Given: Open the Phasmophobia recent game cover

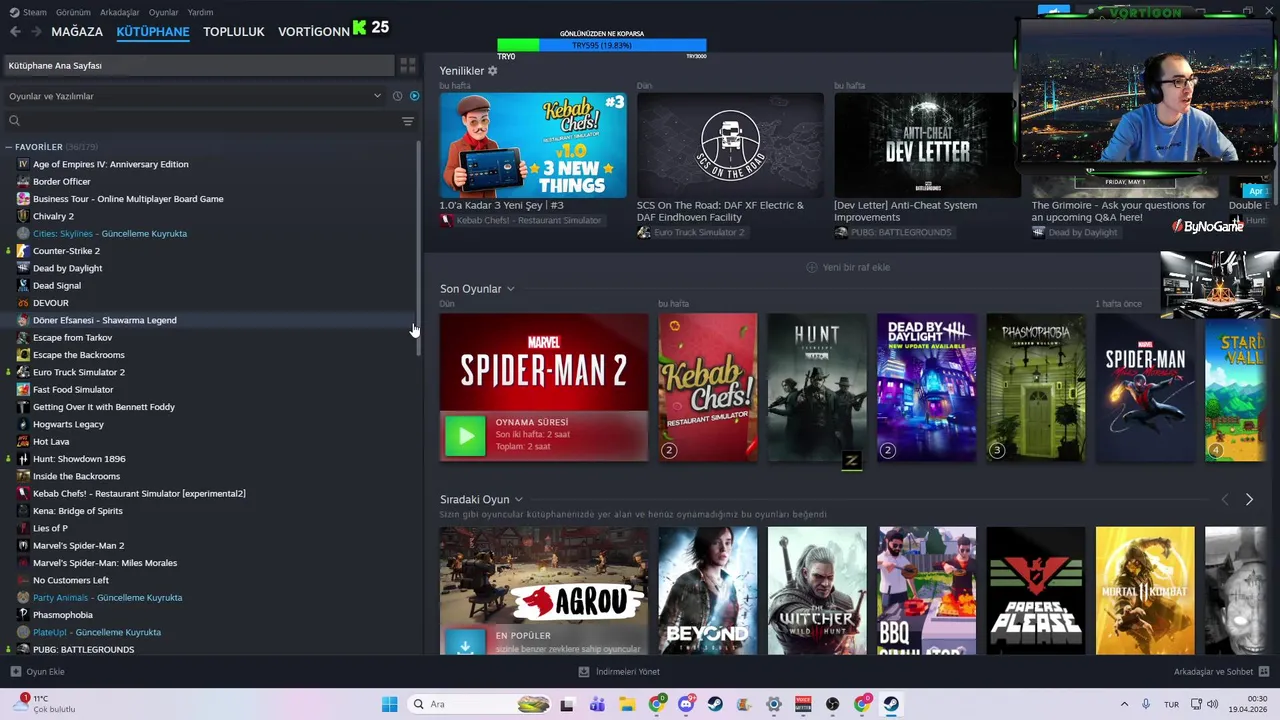Looking at the screenshot, I should click(1035, 388).
